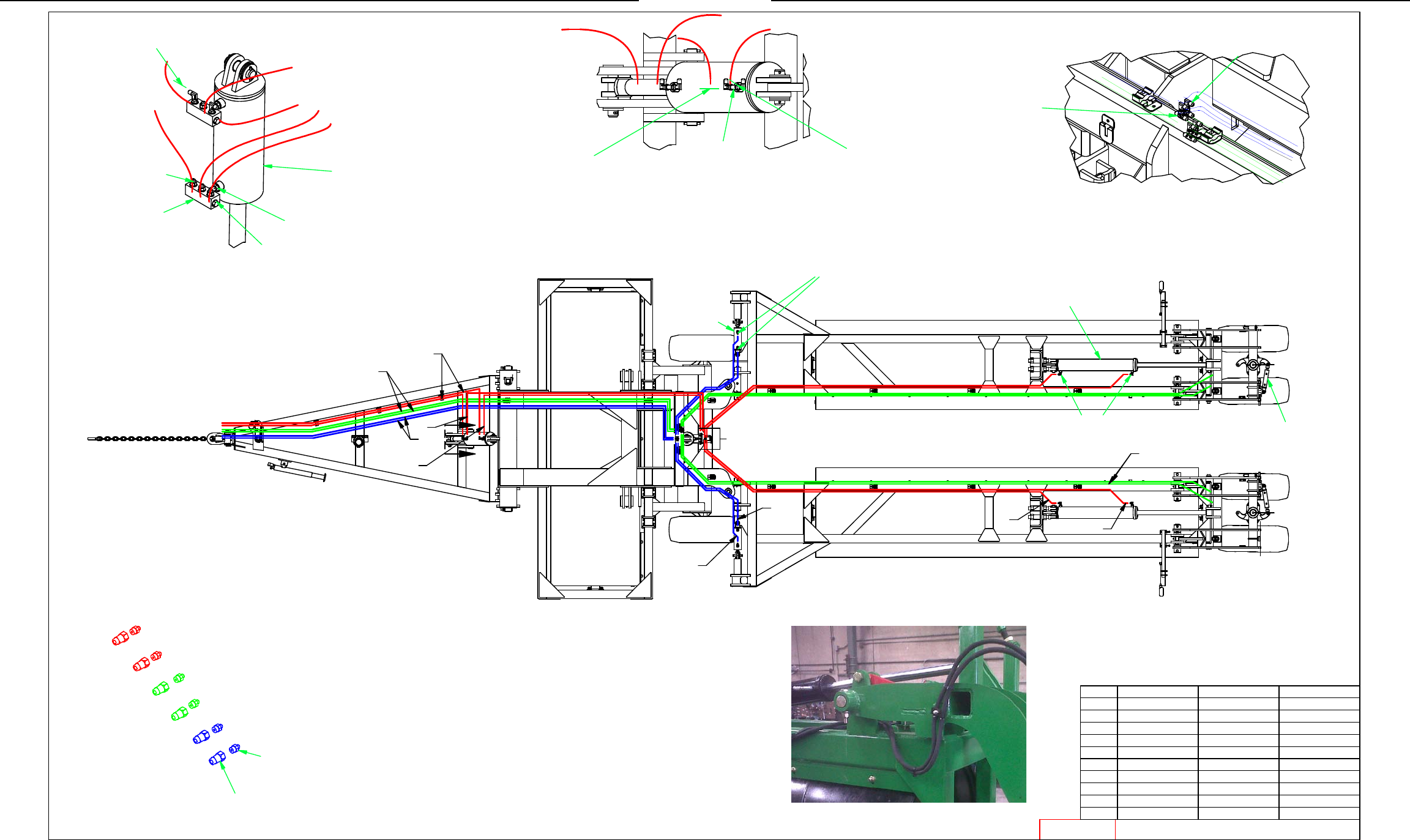Viewport: 1410px width, 840px height.
Task: Click the rectangular center frame section
Action: [x=595, y=439]
